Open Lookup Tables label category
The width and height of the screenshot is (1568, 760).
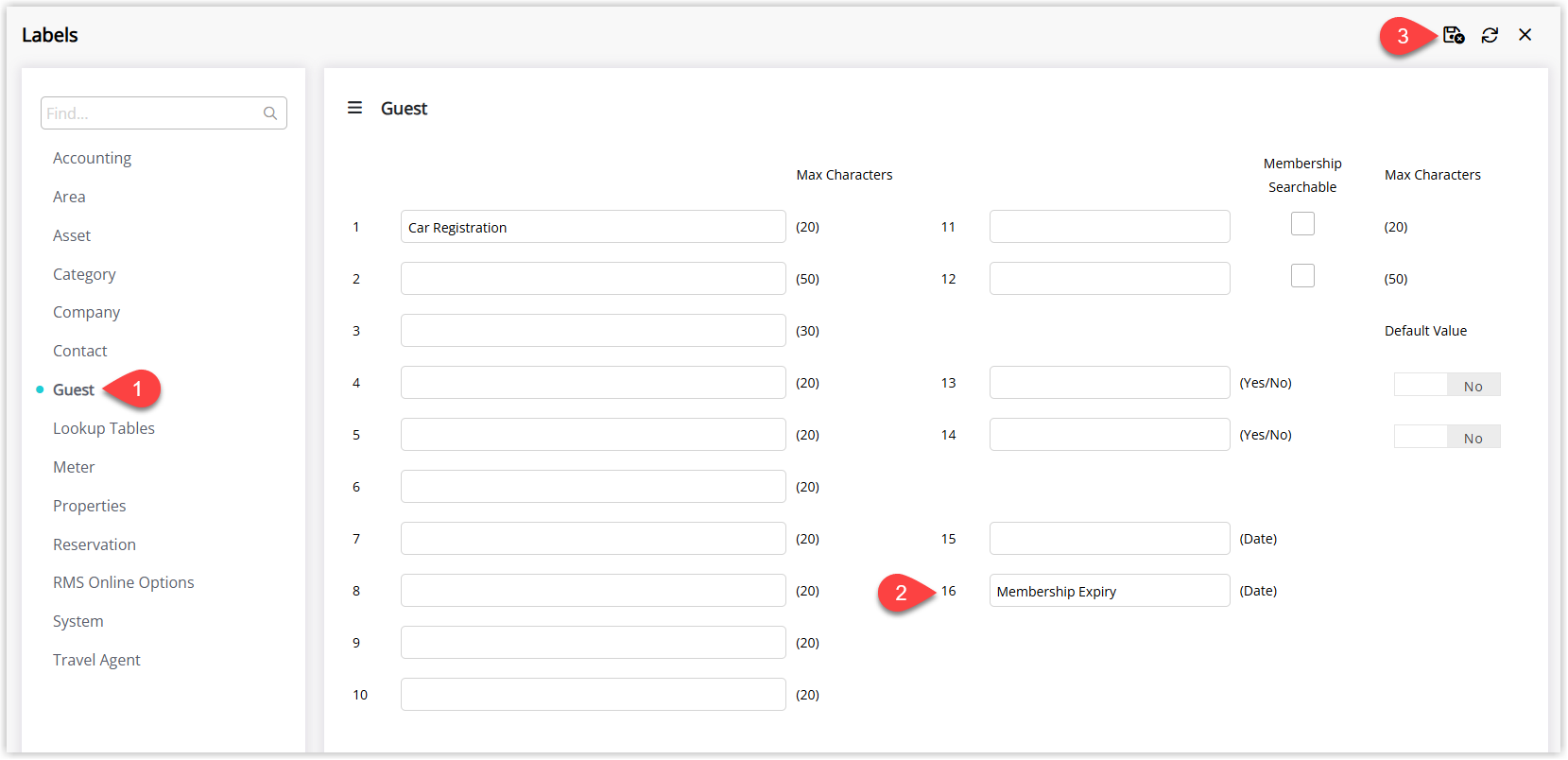point(104,428)
